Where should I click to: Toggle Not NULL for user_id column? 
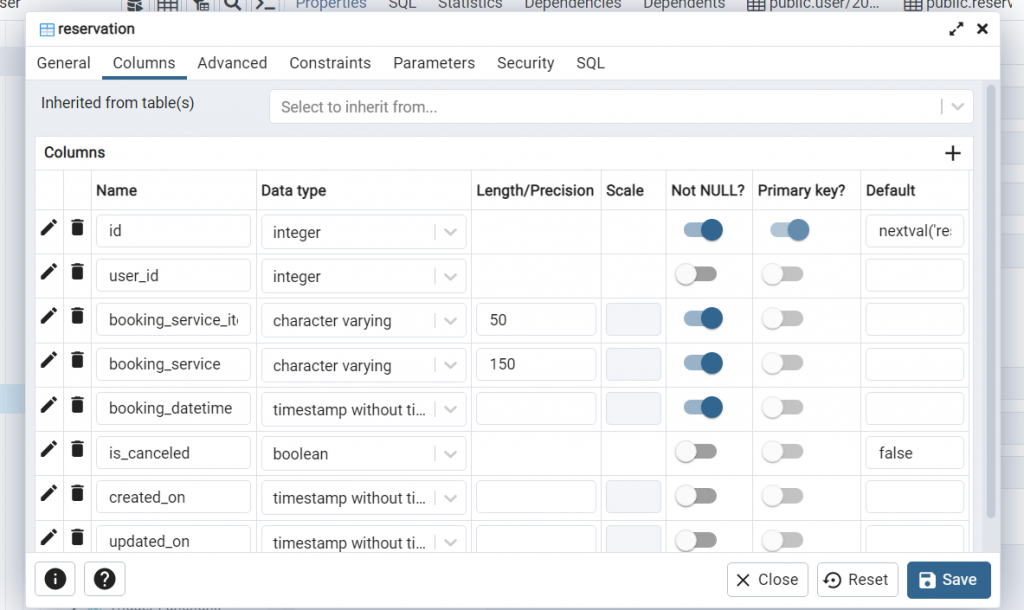pos(696,275)
